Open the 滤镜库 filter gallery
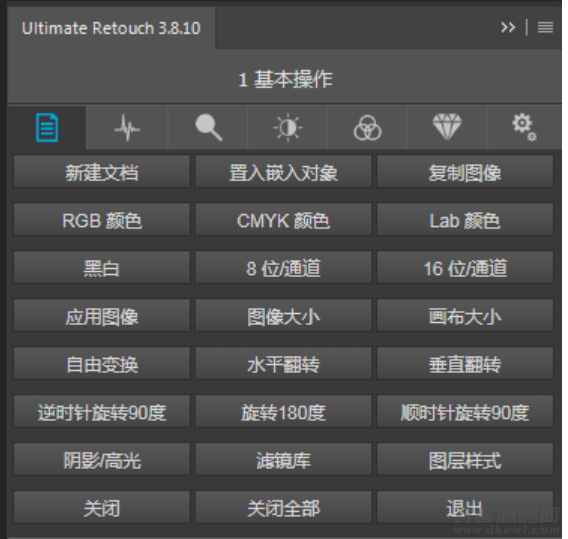The width and height of the screenshot is (568, 539). point(283,460)
